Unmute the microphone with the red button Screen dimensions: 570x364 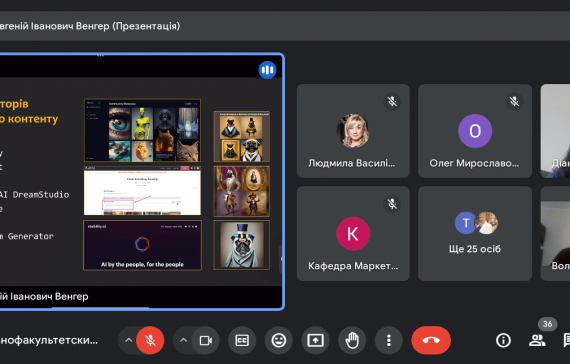click(150, 340)
